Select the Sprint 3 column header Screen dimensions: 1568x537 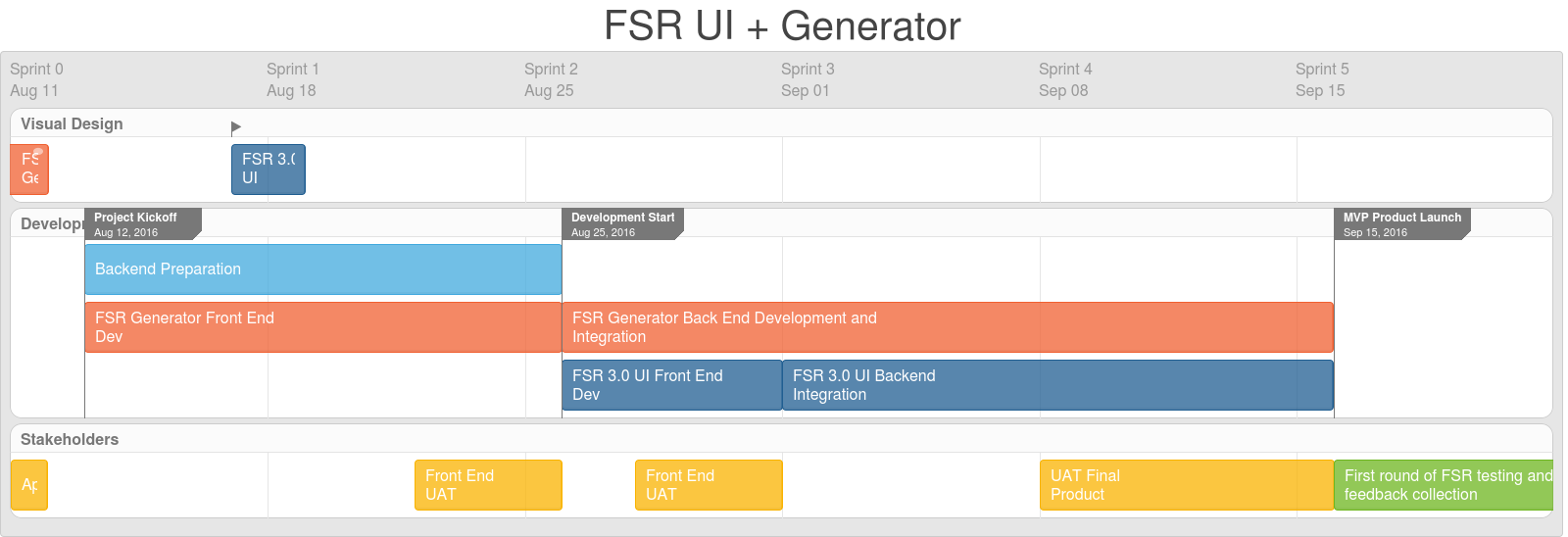808,79
